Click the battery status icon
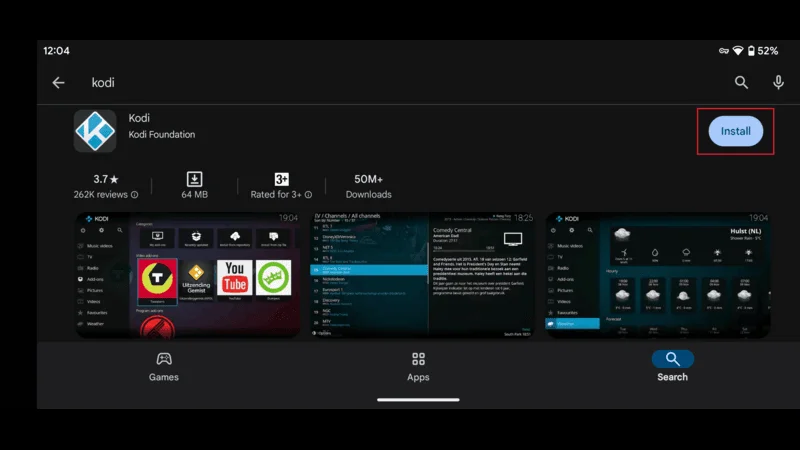The height and width of the screenshot is (450, 800). click(x=751, y=51)
